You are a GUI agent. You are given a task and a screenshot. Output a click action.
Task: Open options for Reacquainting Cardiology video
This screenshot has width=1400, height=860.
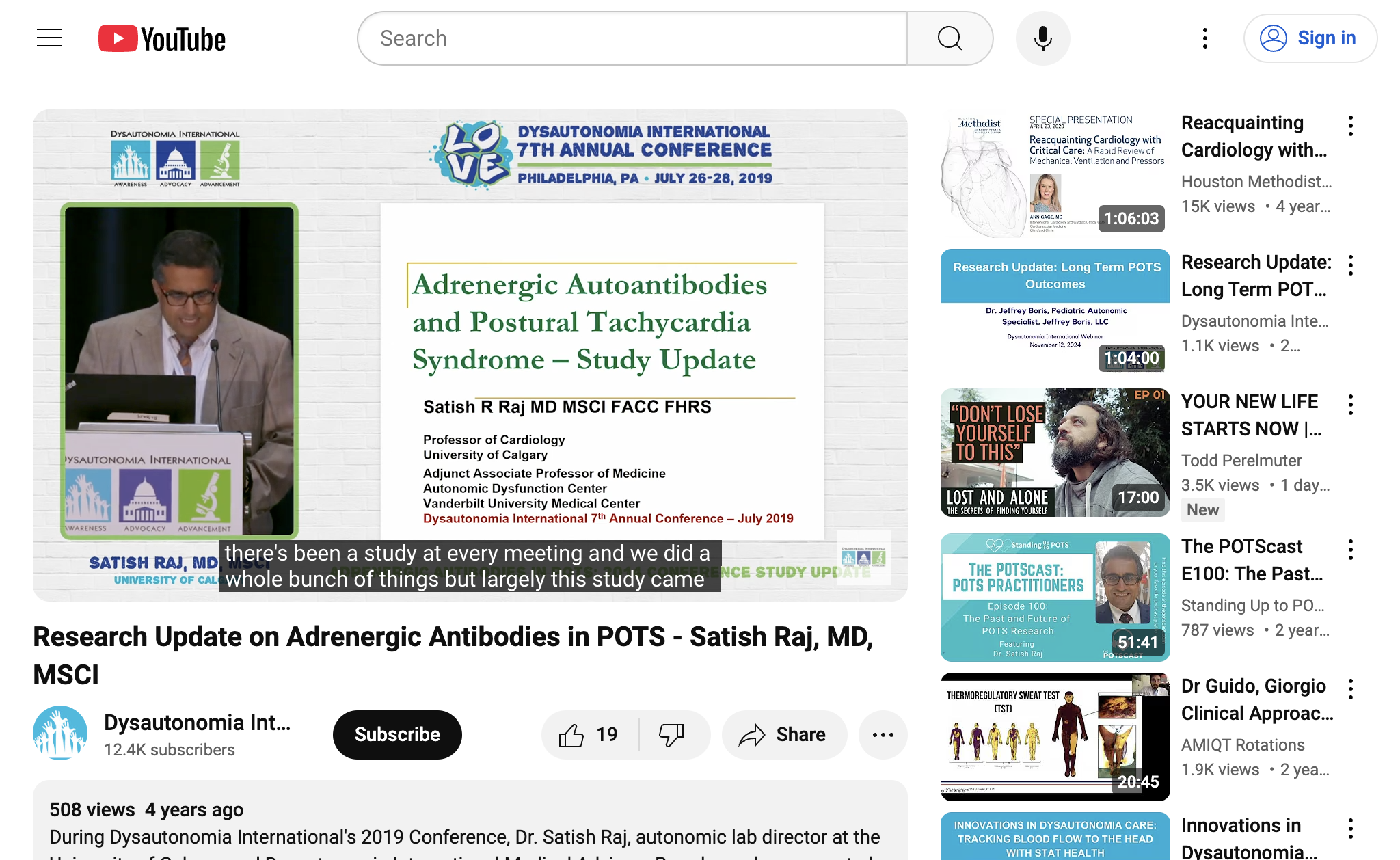coord(1351,126)
